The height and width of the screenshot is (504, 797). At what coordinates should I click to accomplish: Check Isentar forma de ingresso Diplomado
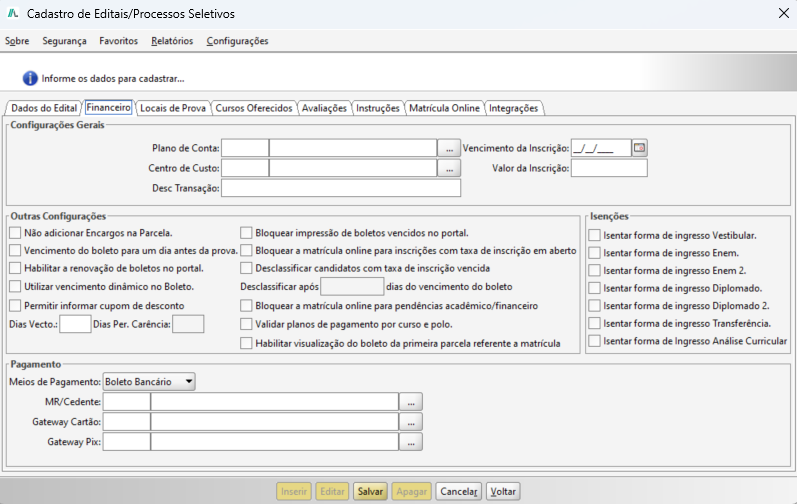coord(594,288)
